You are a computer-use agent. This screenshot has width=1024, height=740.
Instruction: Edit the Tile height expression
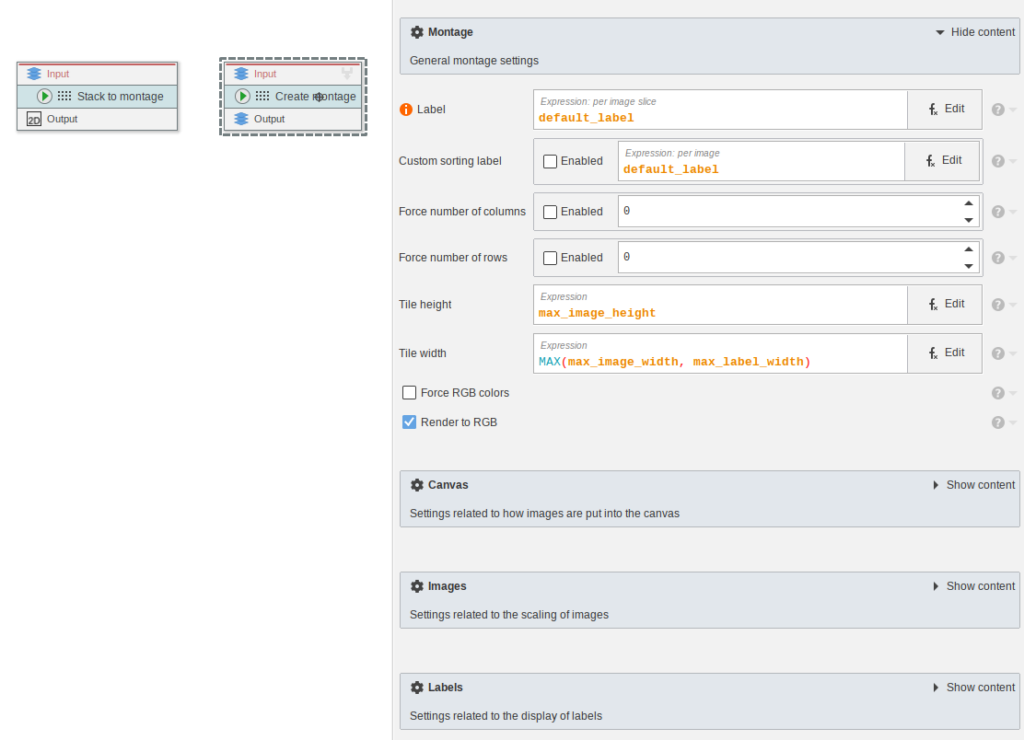(x=945, y=304)
